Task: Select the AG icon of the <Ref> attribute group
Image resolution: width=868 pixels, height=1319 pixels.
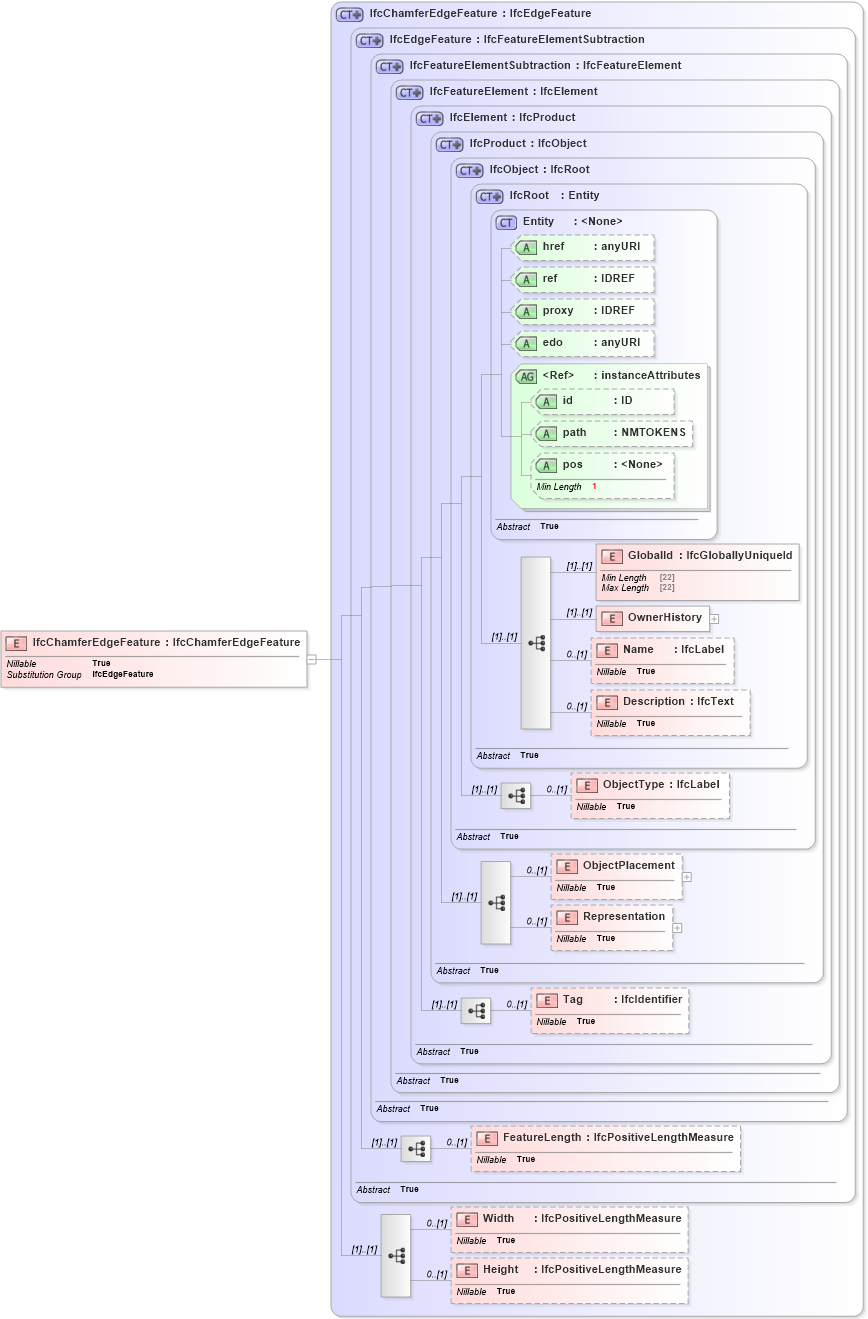Action: [526, 375]
